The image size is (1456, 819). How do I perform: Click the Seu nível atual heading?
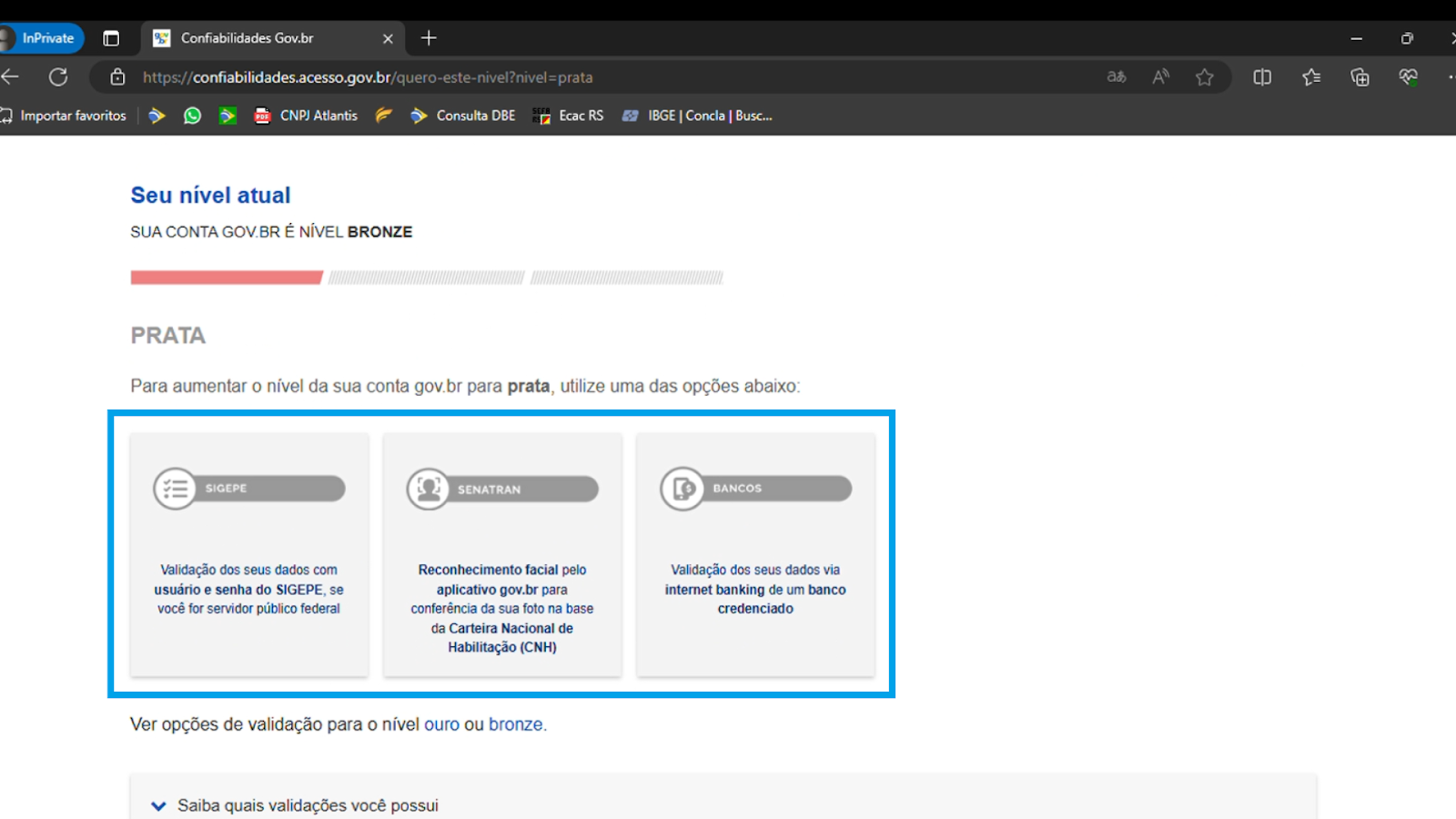tap(210, 195)
